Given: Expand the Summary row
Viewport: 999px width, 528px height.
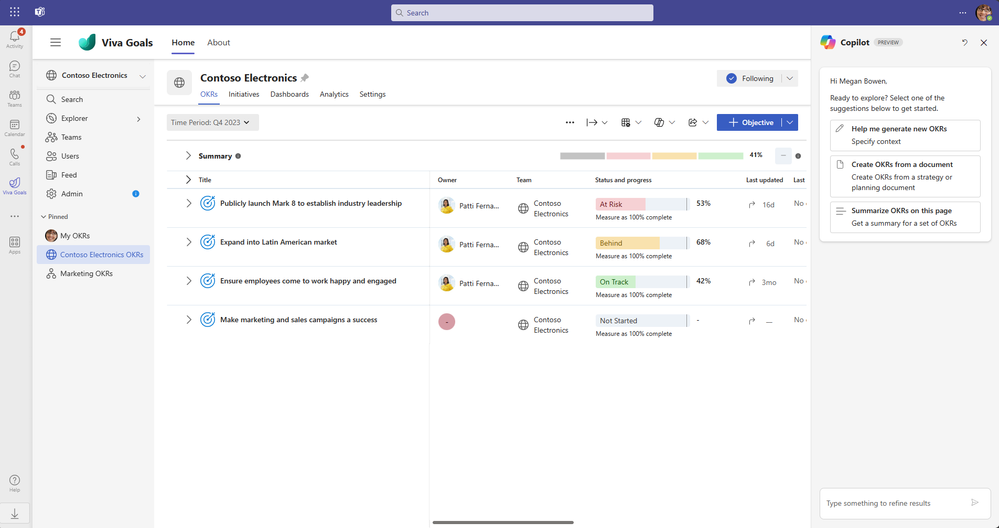Looking at the screenshot, I should coord(188,156).
